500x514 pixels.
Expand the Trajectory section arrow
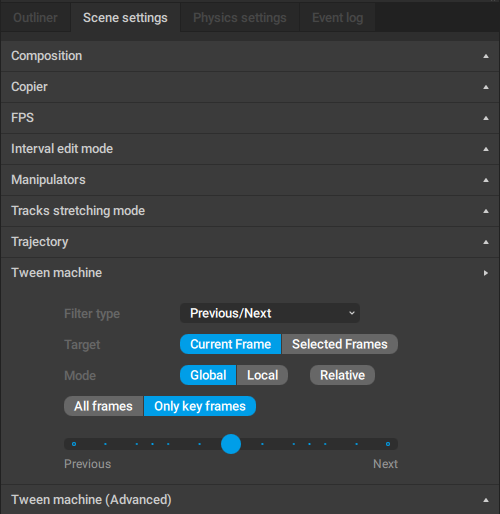(x=486, y=242)
